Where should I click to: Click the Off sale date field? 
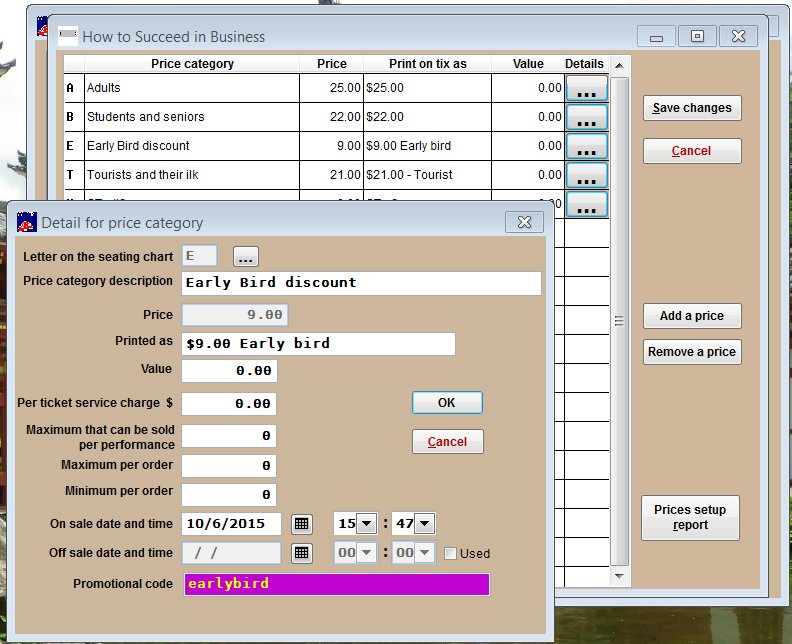(231, 553)
